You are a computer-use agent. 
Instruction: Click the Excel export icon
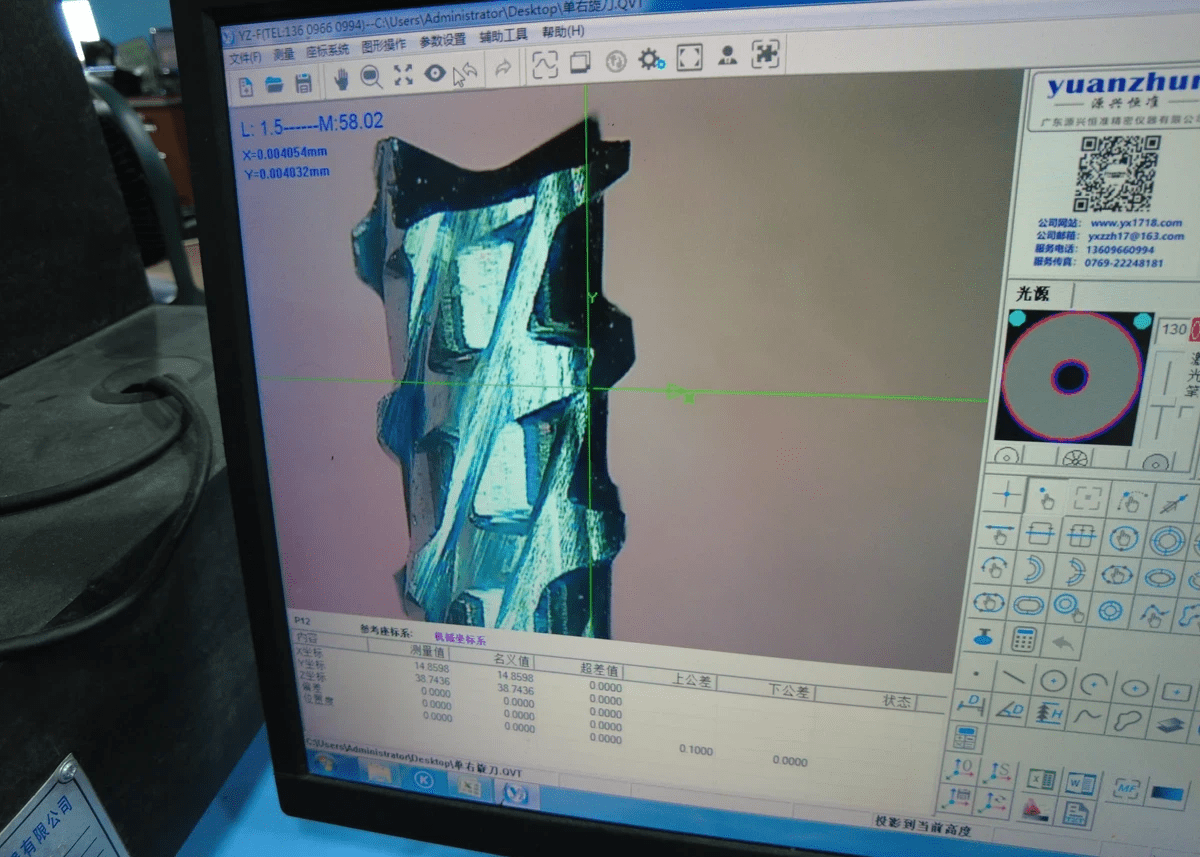click(1042, 780)
